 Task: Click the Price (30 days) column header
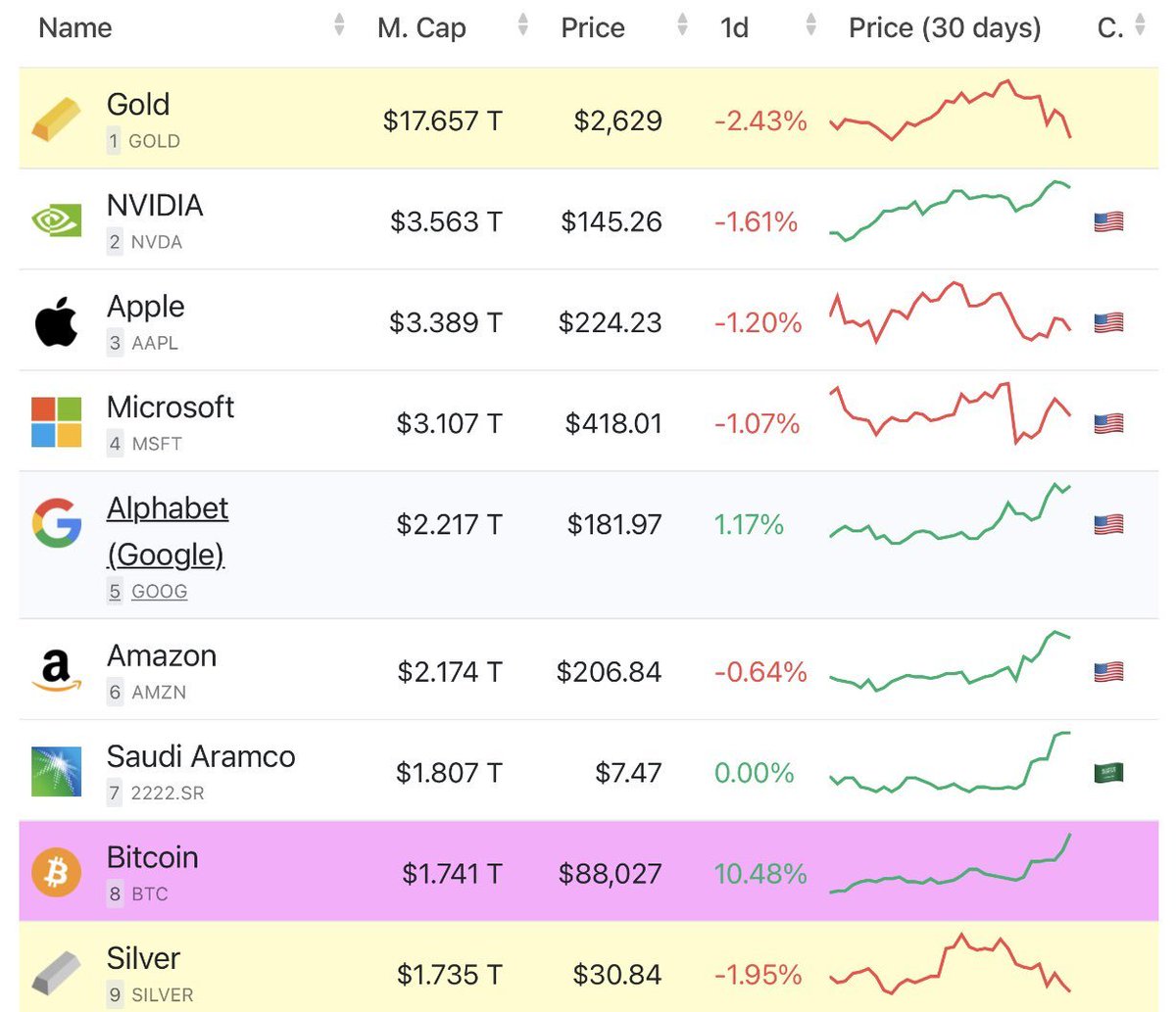tap(945, 27)
